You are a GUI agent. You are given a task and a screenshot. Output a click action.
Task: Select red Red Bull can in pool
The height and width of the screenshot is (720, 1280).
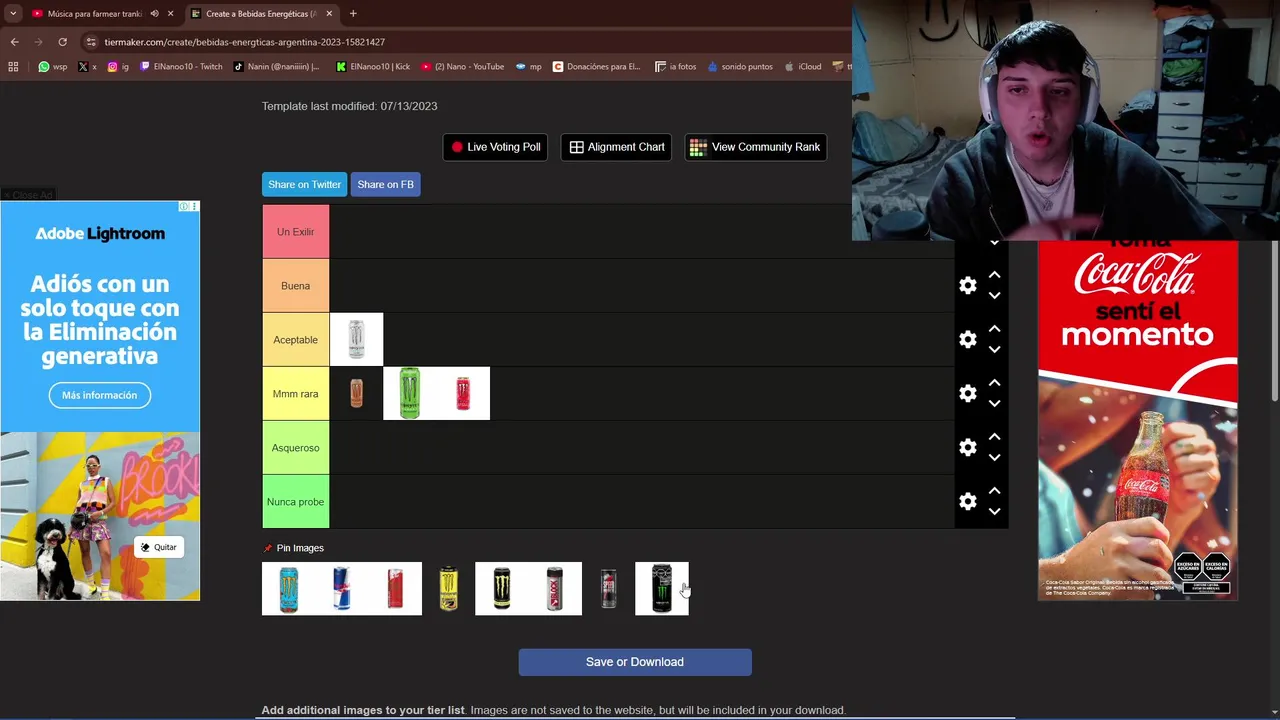[395, 589]
